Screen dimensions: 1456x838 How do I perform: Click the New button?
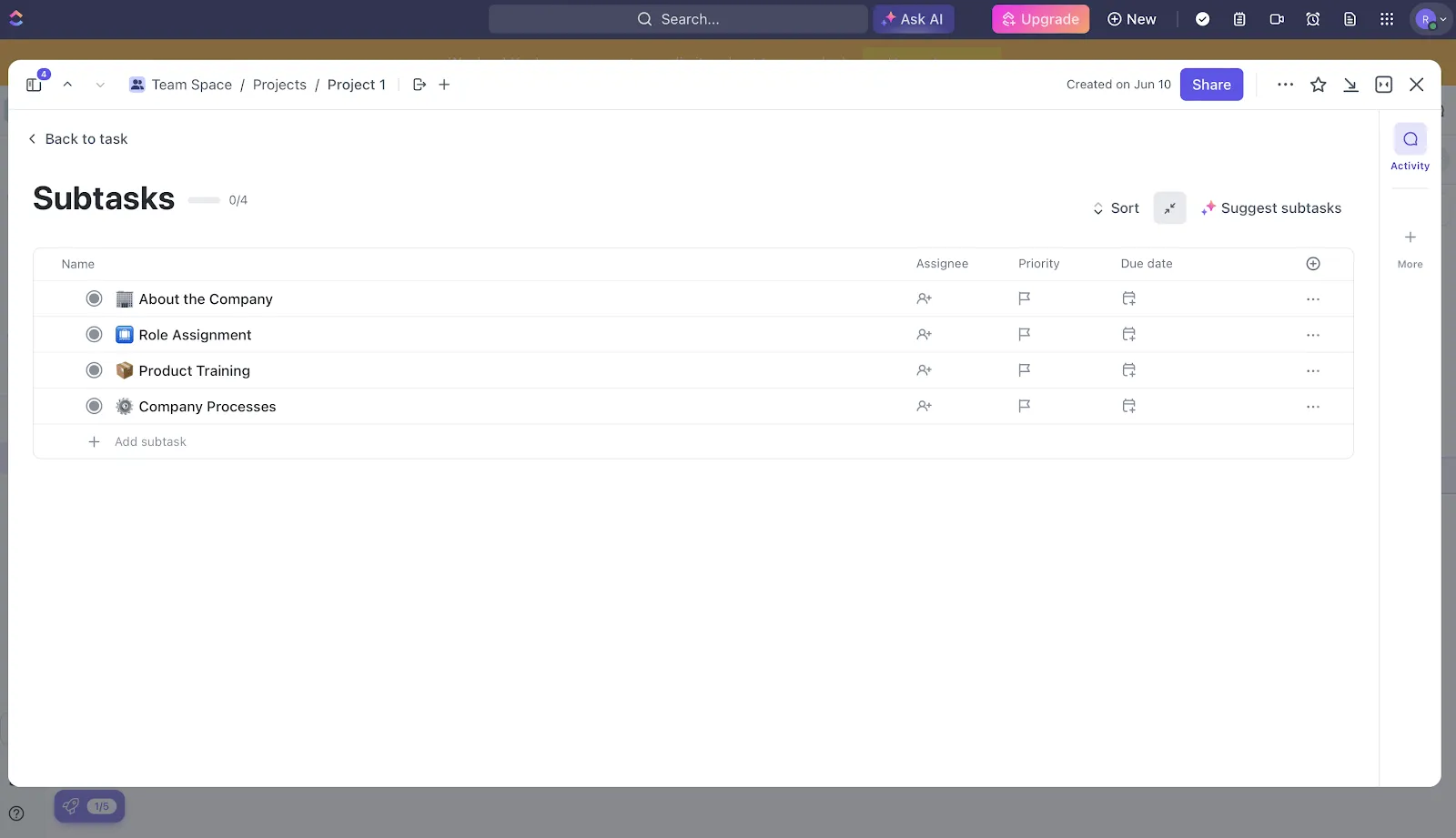(1132, 19)
